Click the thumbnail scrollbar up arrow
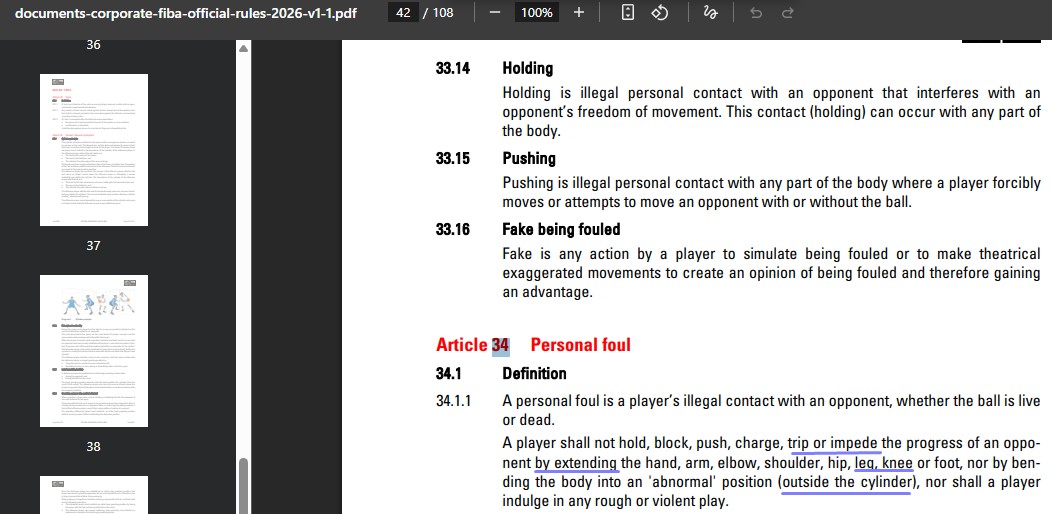Image resolution: width=1052 pixels, height=514 pixels. [x=244, y=49]
